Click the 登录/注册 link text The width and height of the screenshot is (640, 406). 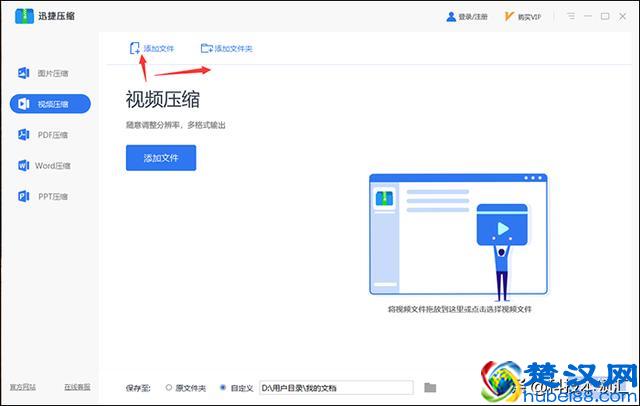[473, 17]
